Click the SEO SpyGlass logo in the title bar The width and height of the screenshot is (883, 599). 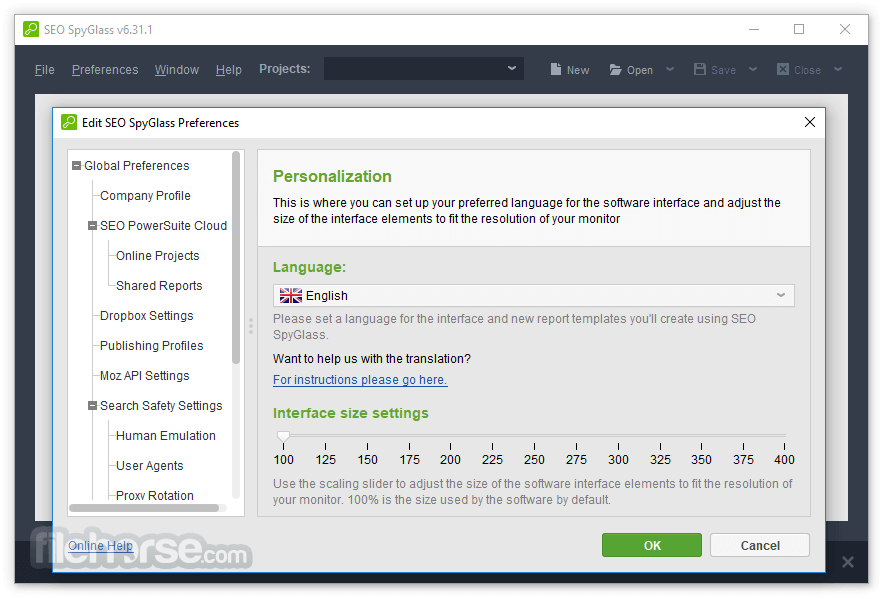[x=31, y=29]
